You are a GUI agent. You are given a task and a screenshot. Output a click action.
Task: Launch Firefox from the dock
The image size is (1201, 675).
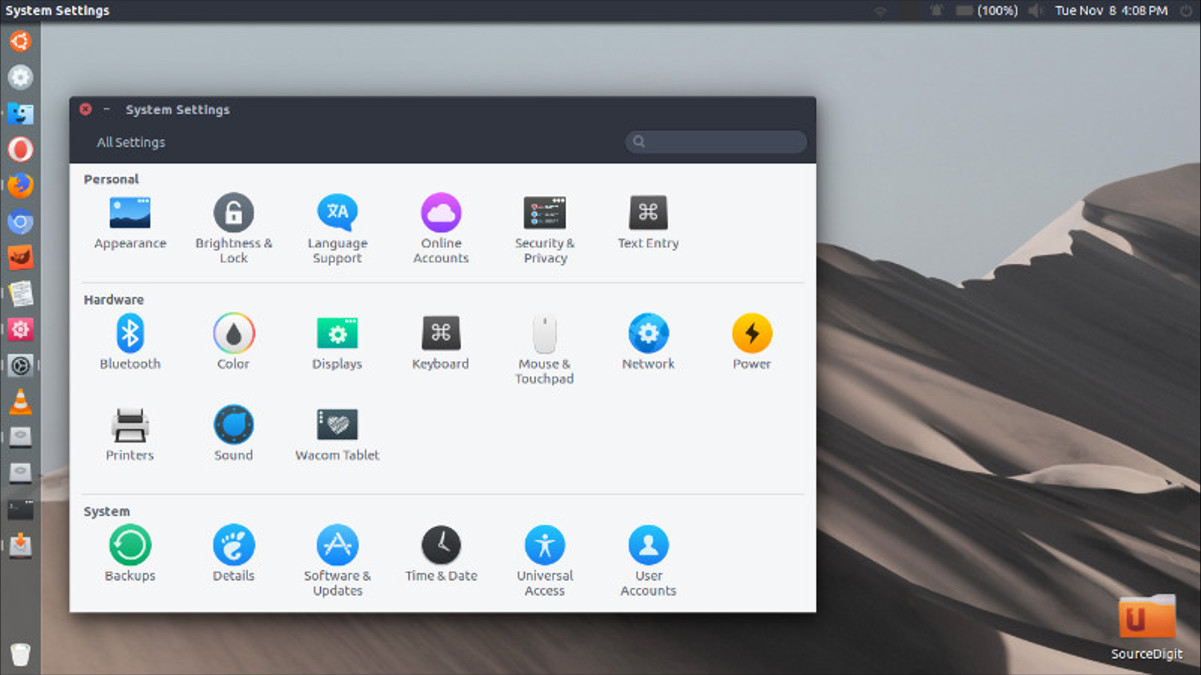(20, 185)
